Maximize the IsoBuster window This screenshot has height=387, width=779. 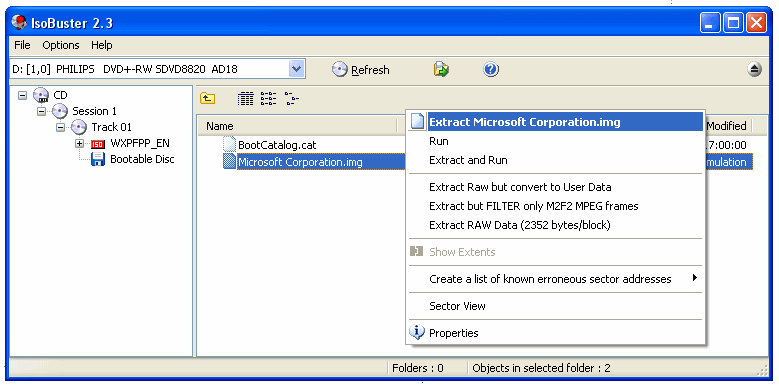[x=733, y=23]
